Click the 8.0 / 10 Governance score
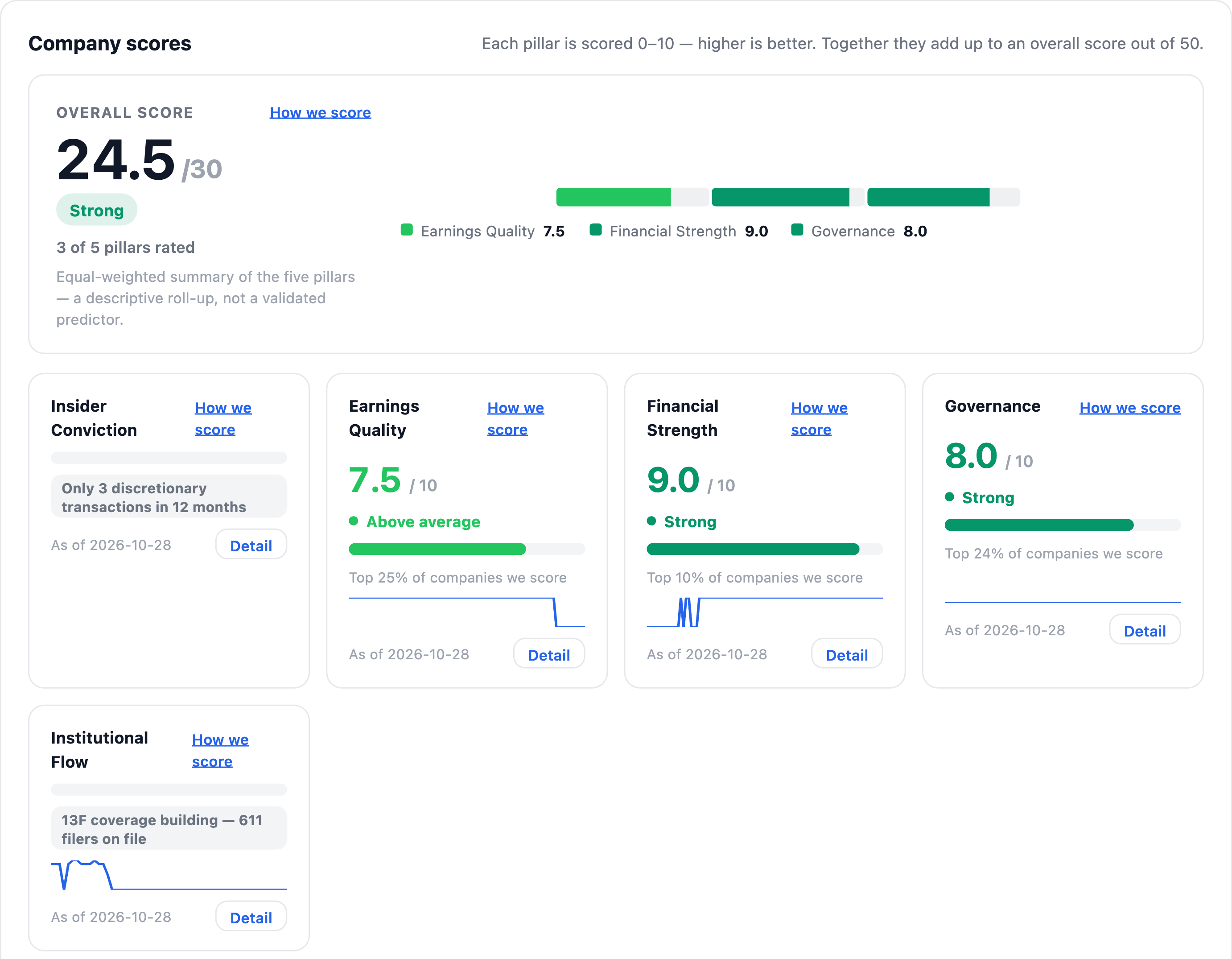 [x=988, y=457]
